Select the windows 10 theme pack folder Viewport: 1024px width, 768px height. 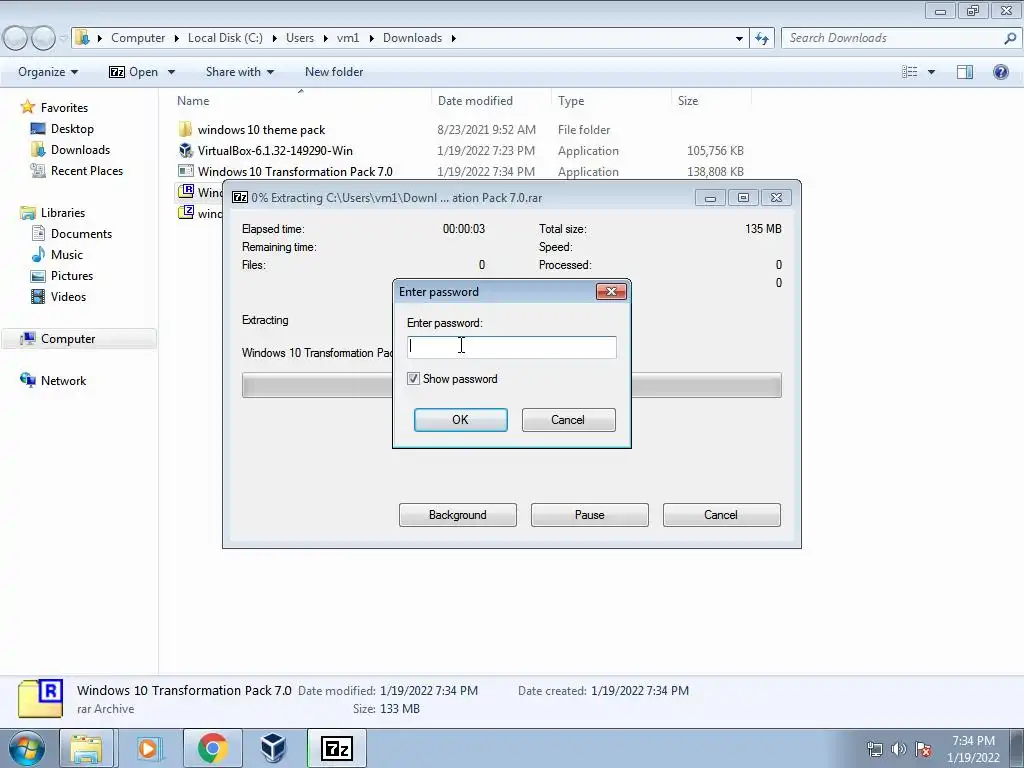(261, 130)
